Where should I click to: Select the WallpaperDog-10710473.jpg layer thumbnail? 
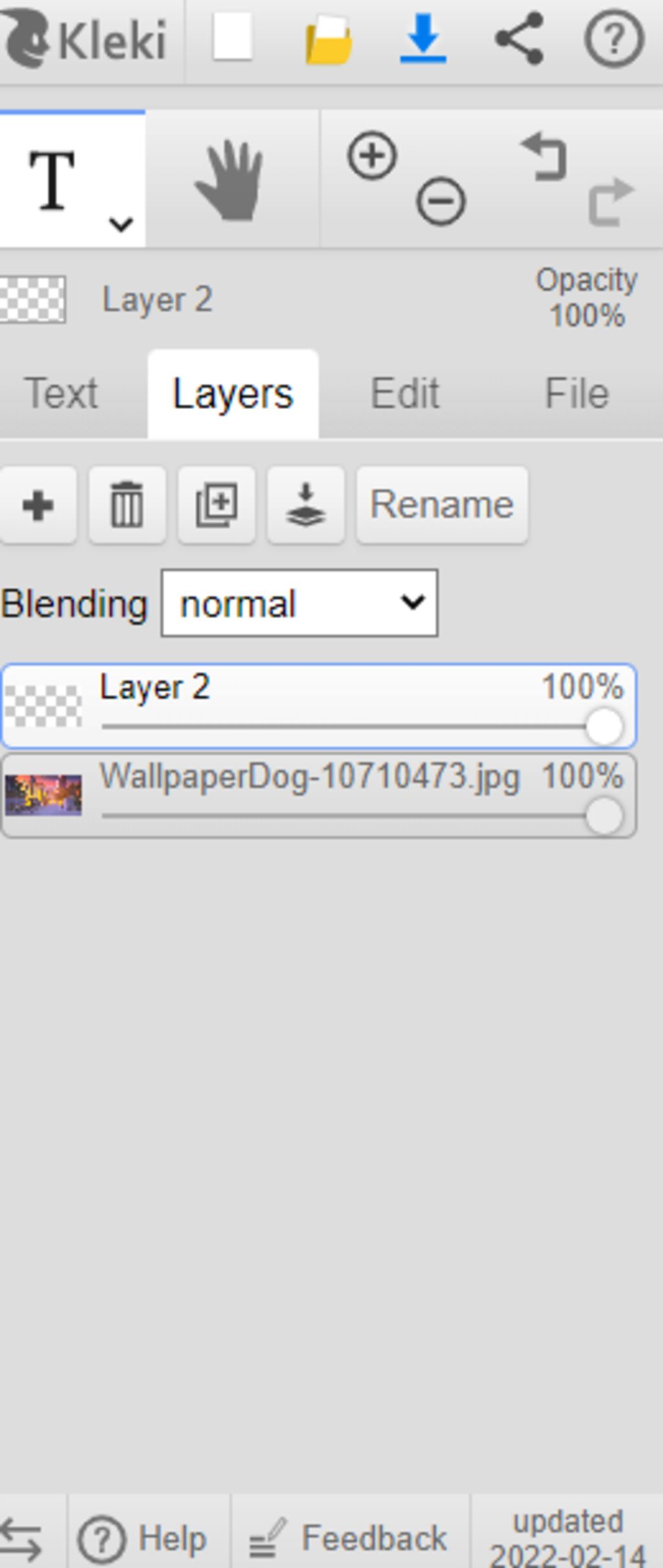(43, 795)
